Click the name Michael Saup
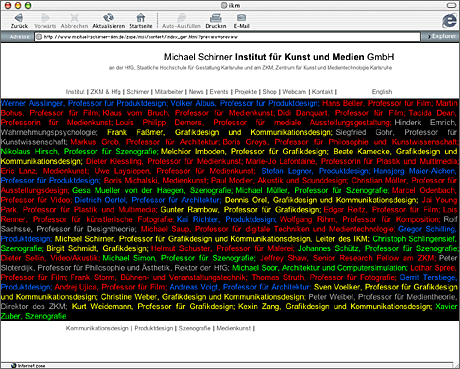 pos(165,229)
